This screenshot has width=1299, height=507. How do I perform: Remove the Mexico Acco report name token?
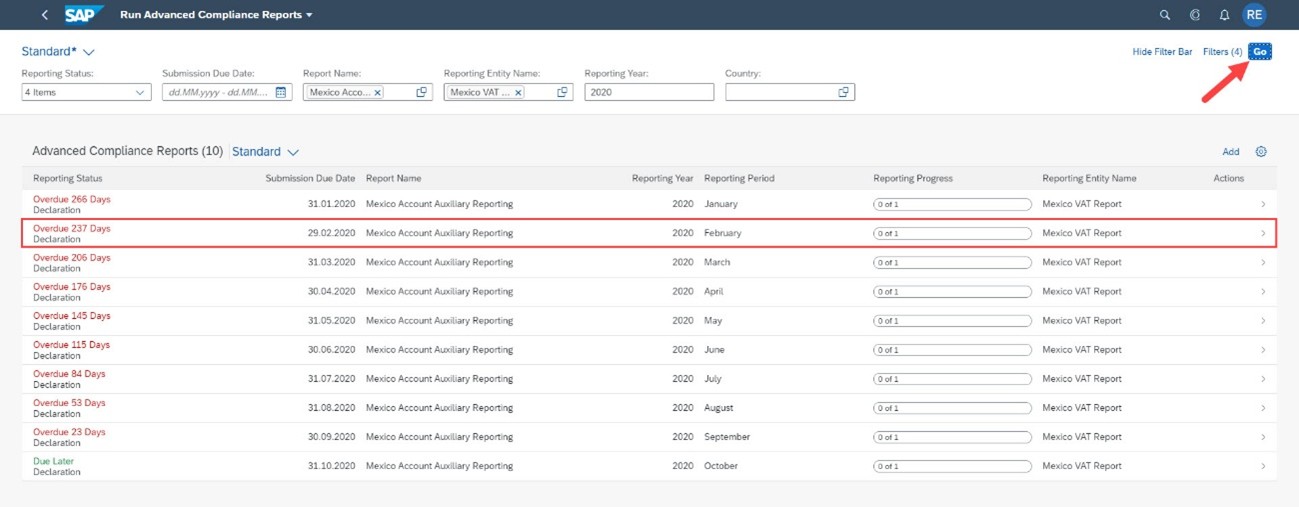coord(377,92)
